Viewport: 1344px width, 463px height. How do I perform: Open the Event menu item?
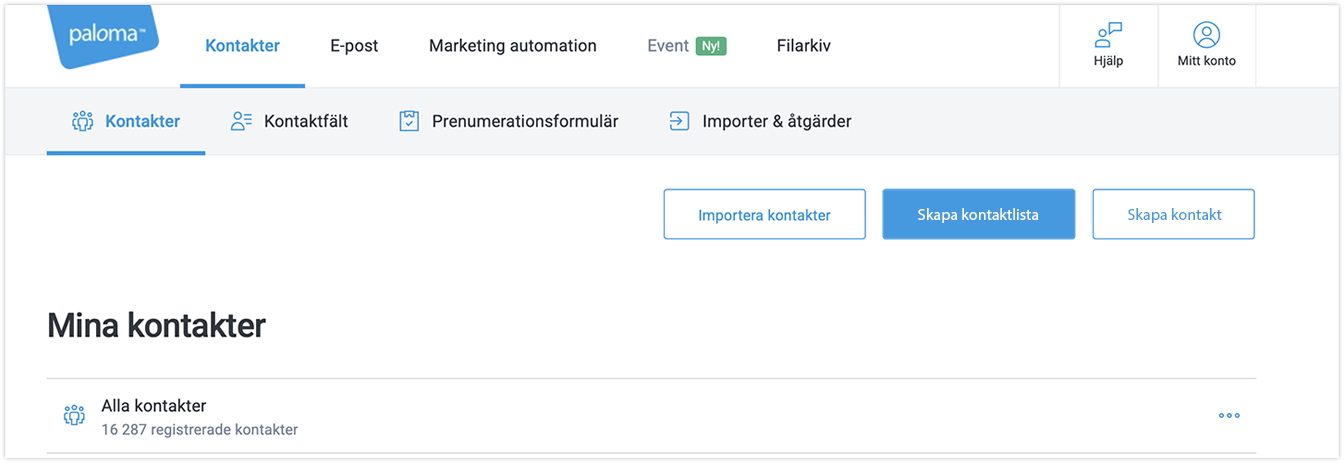[668, 45]
